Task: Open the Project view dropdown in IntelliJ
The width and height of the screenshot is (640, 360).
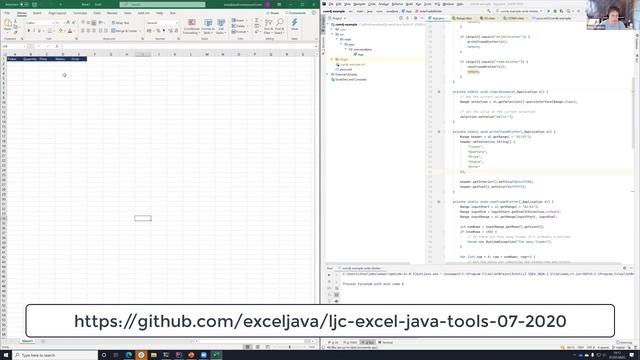Action: [338, 18]
